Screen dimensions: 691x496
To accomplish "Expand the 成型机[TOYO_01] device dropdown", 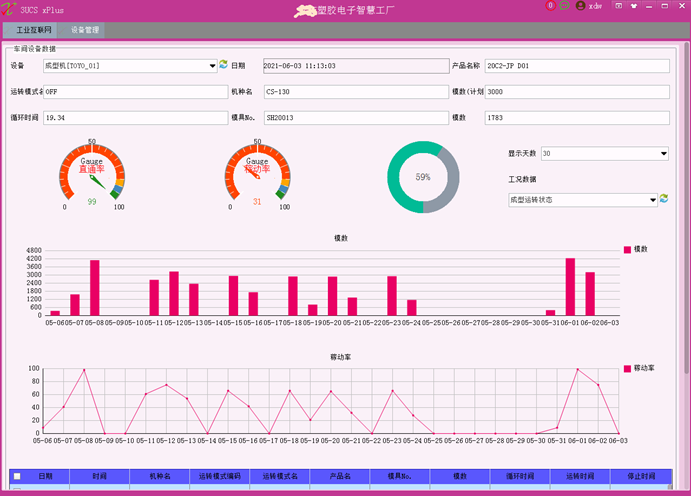I will point(130,66).
